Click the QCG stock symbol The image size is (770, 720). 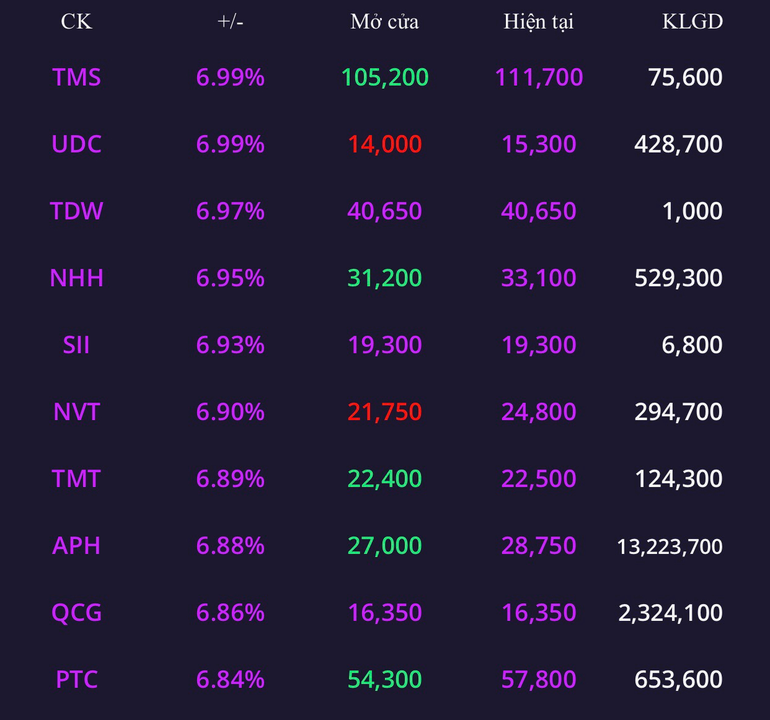(77, 612)
